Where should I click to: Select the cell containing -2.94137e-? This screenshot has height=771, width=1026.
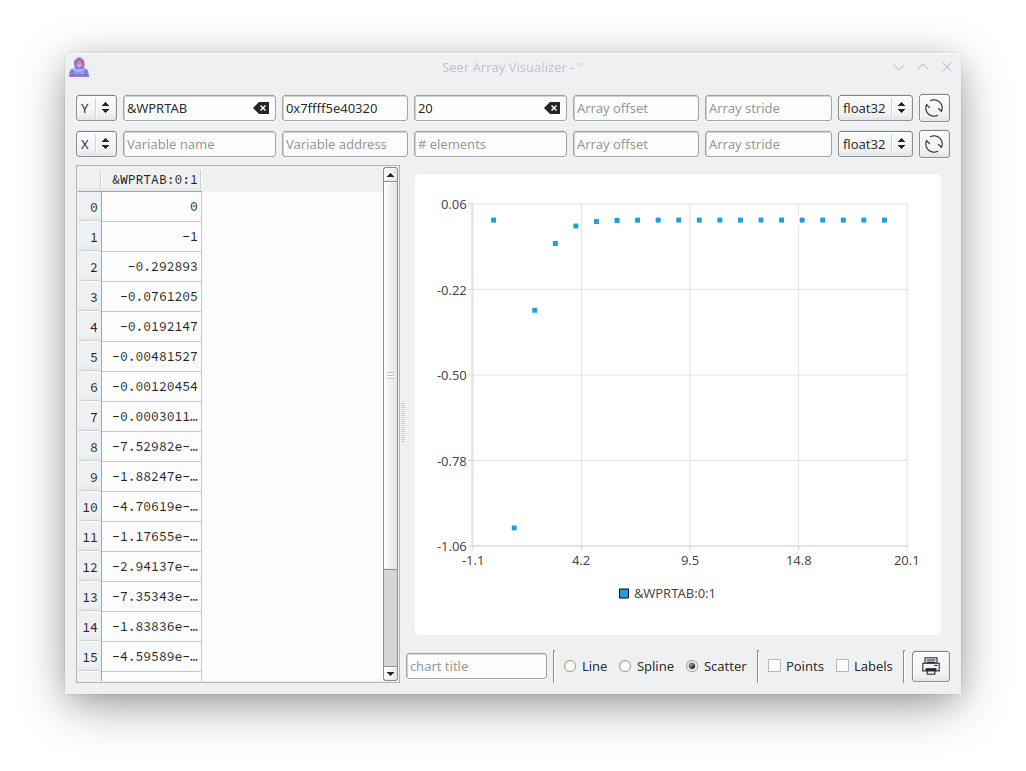click(152, 567)
